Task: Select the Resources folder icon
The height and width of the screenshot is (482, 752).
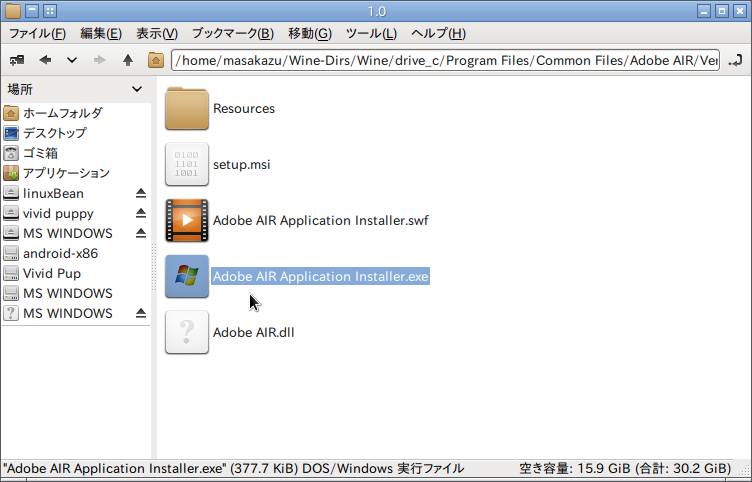Action: [x=187, y=108]
